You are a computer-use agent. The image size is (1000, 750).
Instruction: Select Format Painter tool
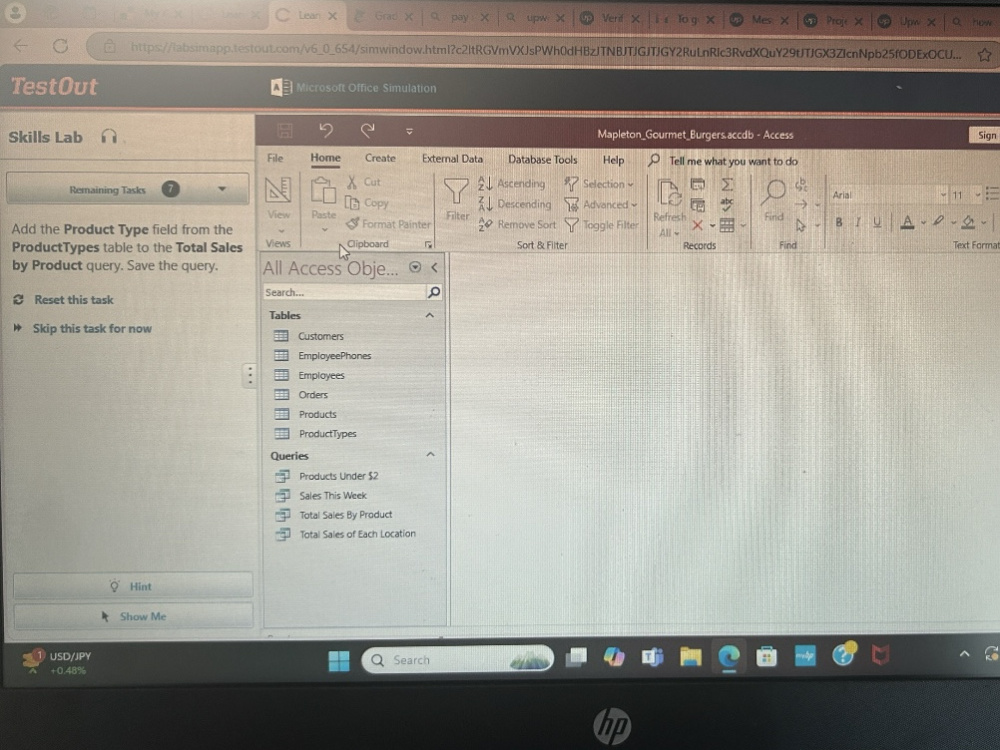click(388, 224)
